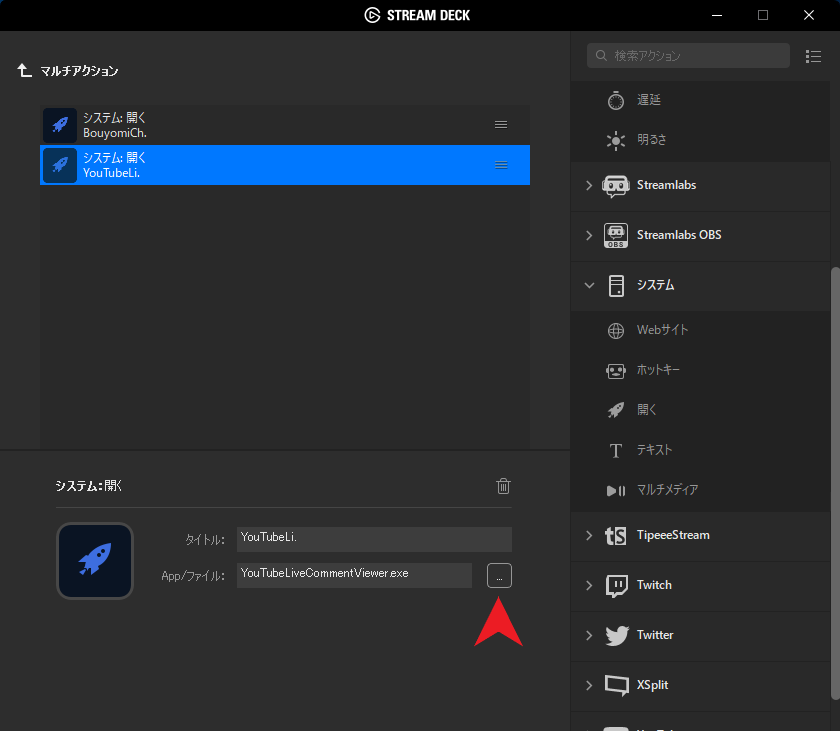
Task: Click the Twitter bird icon
Action: 617,636
